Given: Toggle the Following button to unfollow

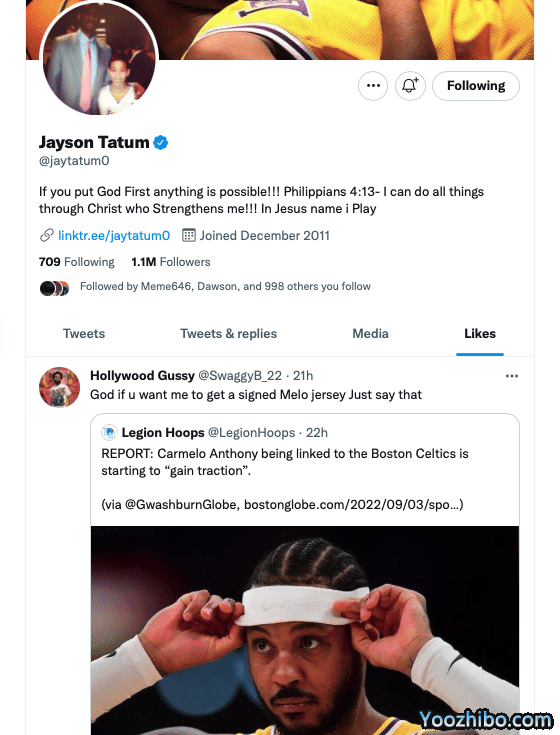Looking at the screenshot, I should [476, 86].
